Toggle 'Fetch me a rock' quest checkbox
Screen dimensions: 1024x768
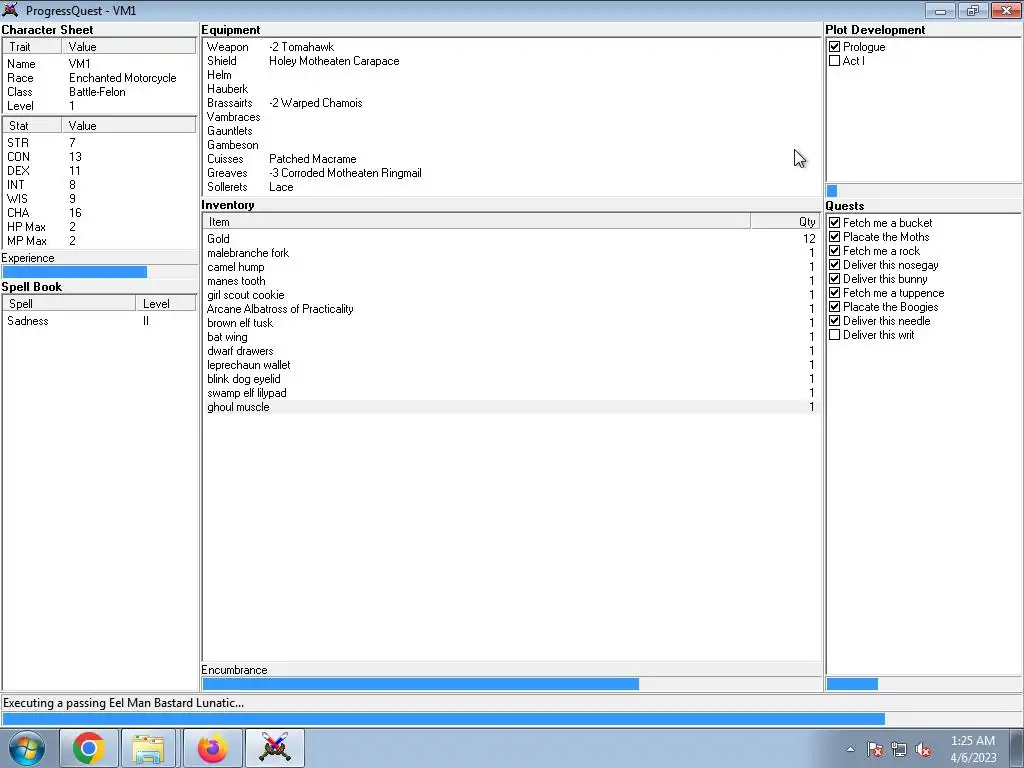835,251
